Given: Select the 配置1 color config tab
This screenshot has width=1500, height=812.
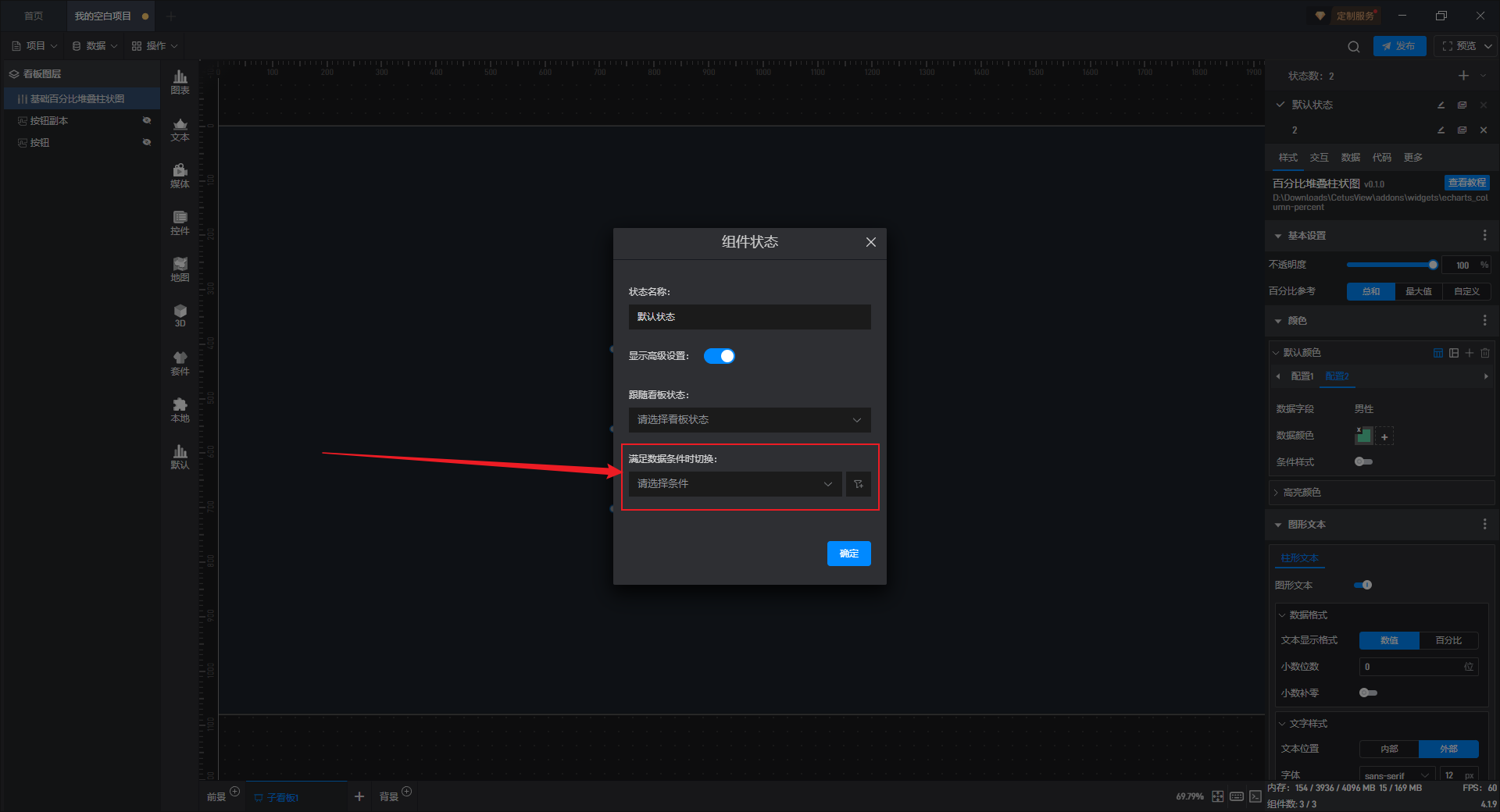Looking at the screenshot, I should (1302, 376).
